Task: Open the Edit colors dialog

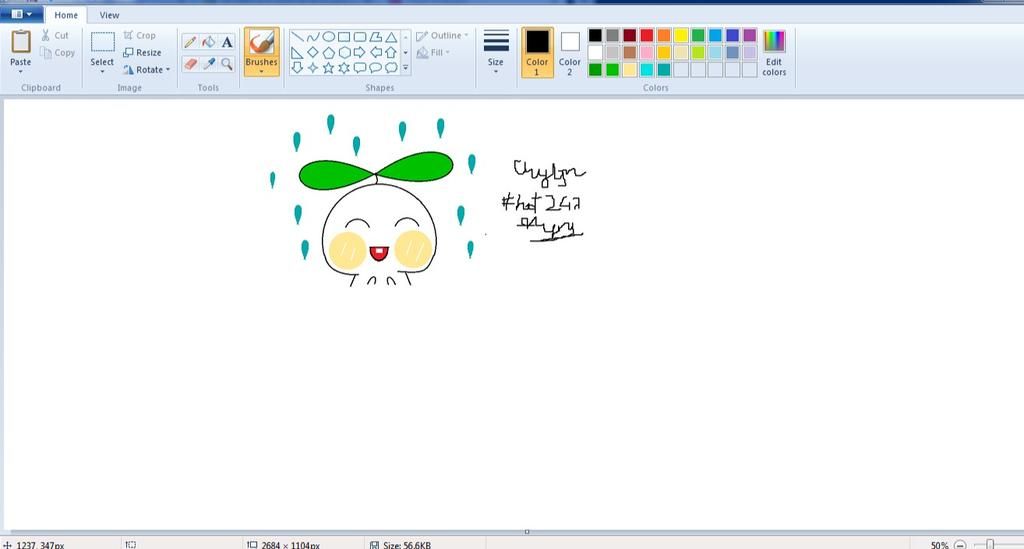Action: point(774,53)
